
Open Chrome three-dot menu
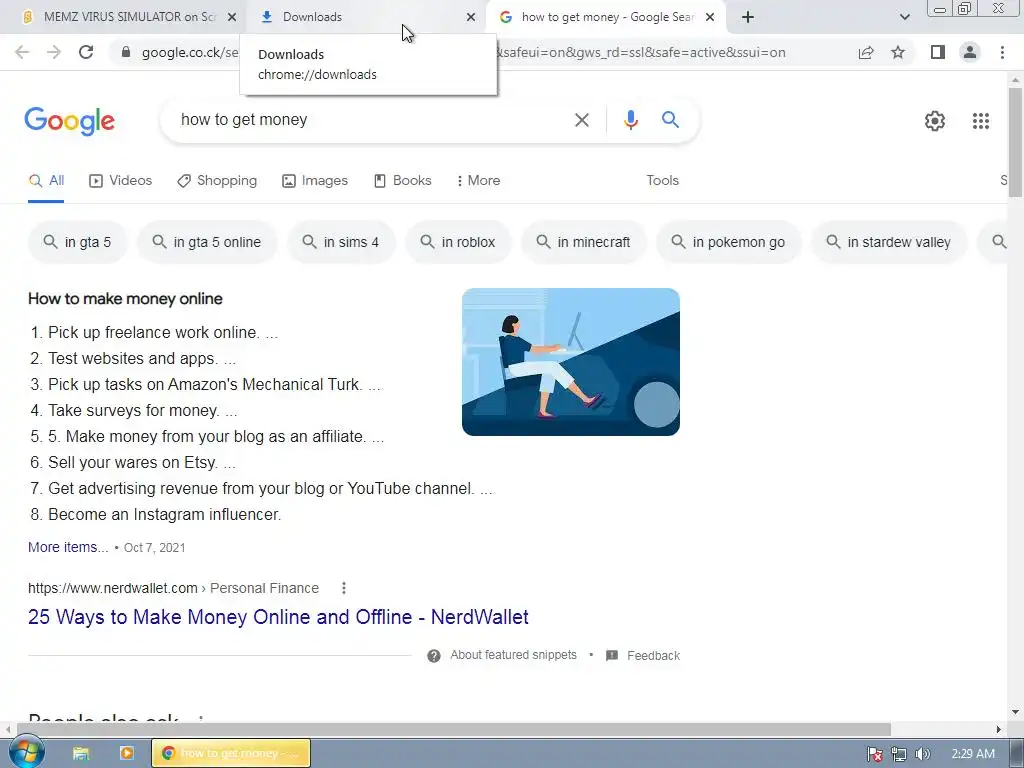pos(1002,52)
